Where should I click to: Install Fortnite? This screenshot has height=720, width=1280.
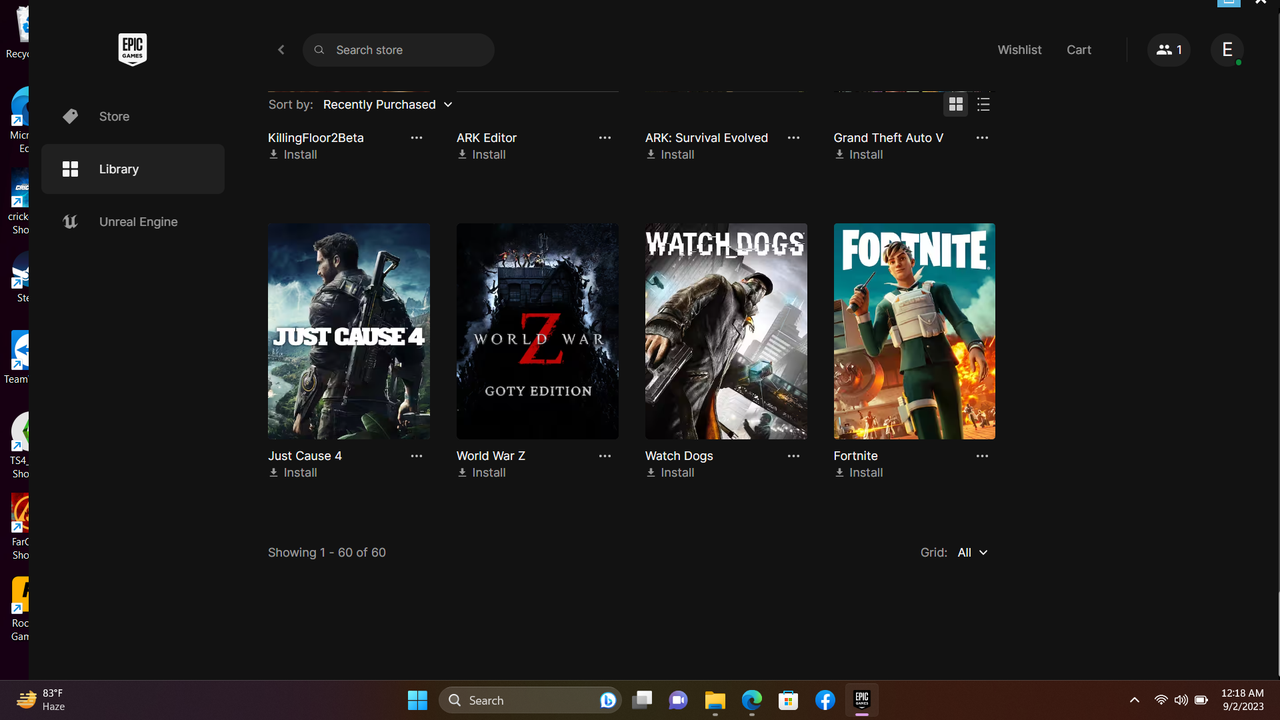coord(866,472)
